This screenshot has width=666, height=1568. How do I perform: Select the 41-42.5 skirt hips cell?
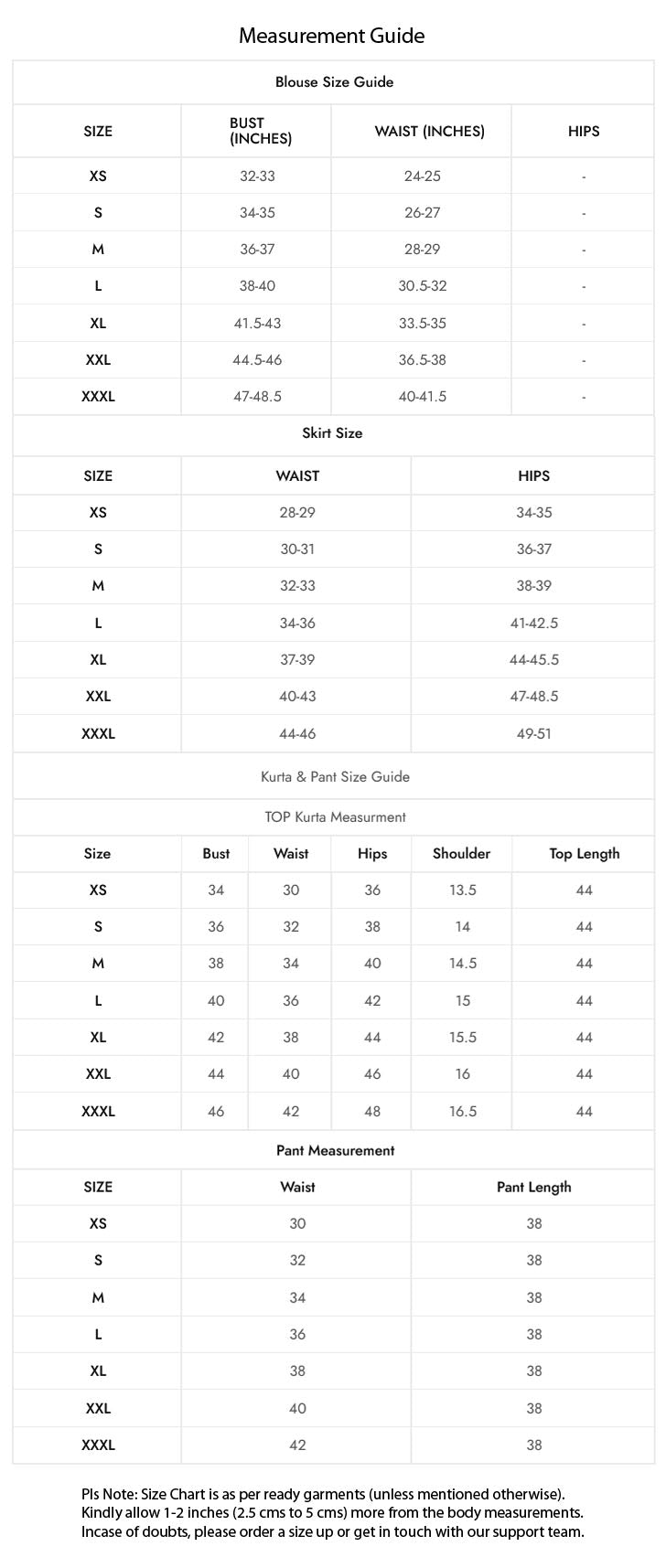[533, 624]
